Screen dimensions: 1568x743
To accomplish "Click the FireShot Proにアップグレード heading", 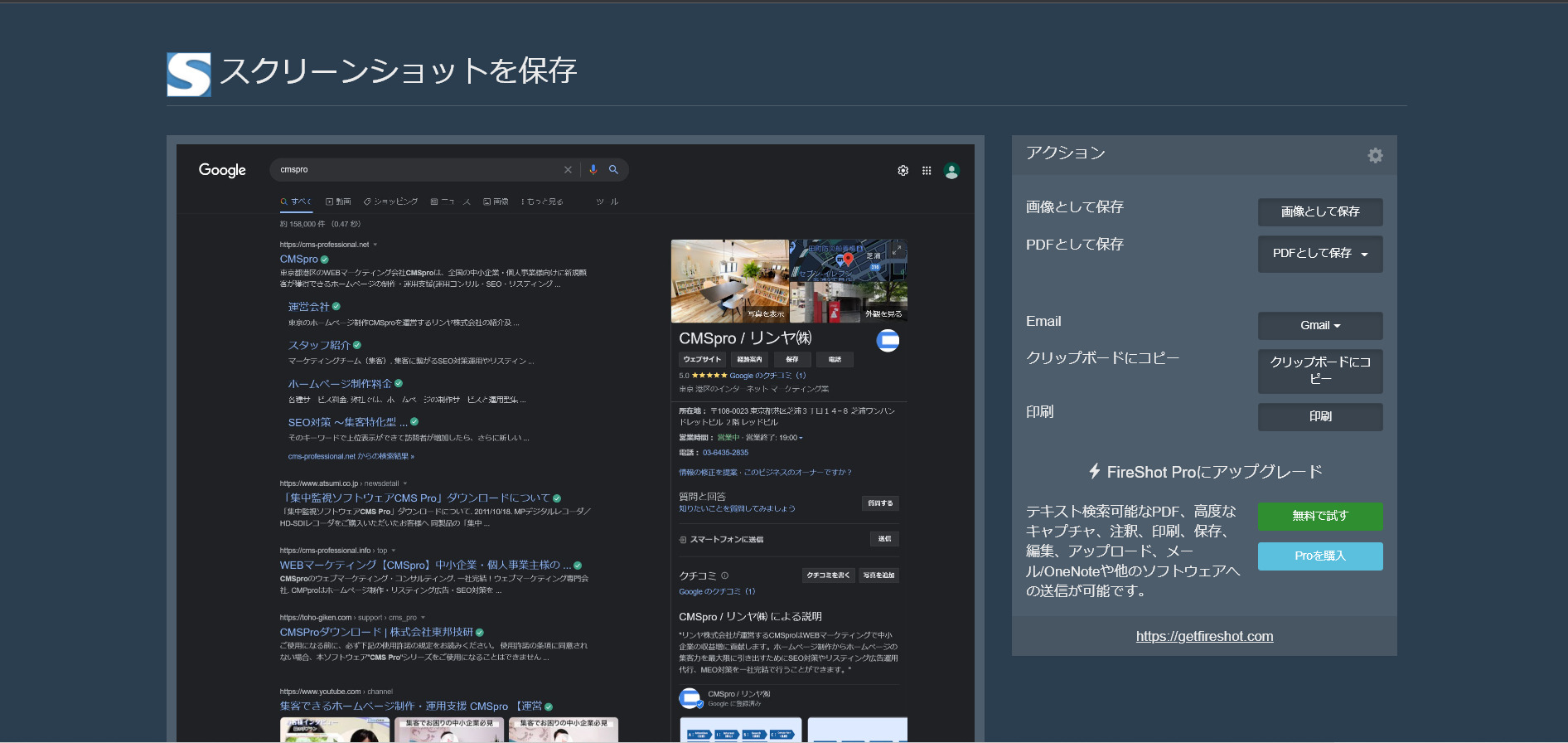I will (x=1214, y=472).
